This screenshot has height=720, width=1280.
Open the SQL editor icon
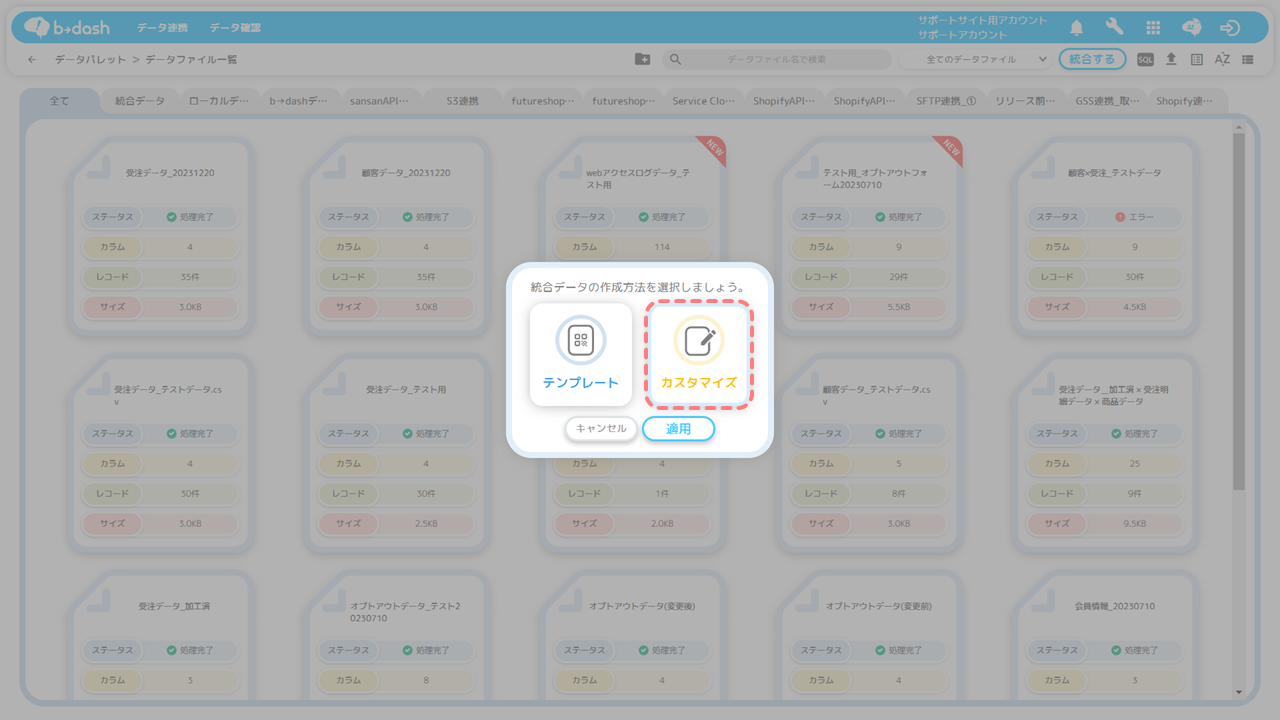click(1145, 60)
